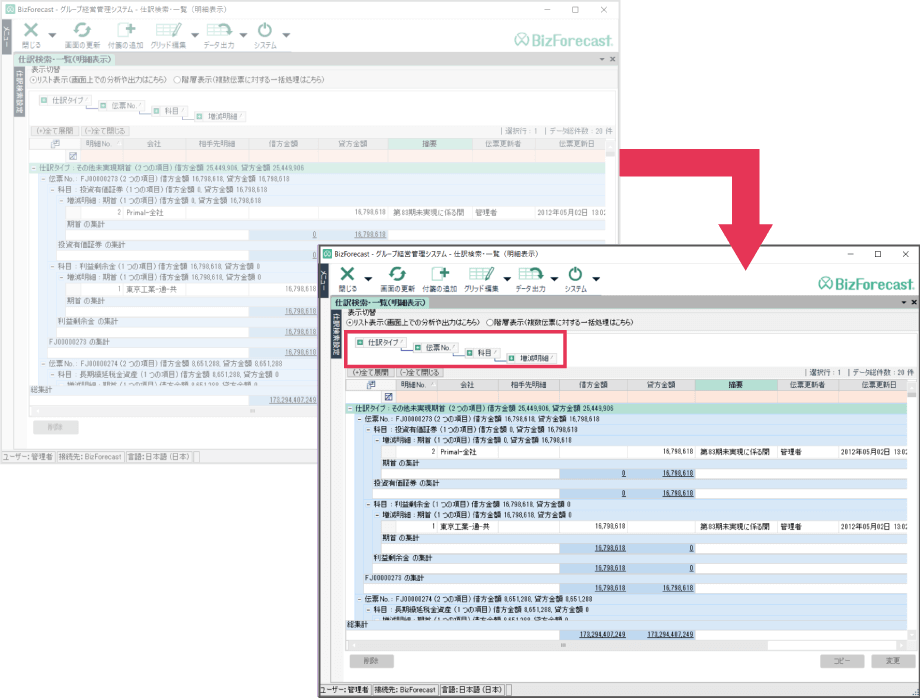
Task: Click (+)全て展開 button in front window
Action: tap(371, 372)
